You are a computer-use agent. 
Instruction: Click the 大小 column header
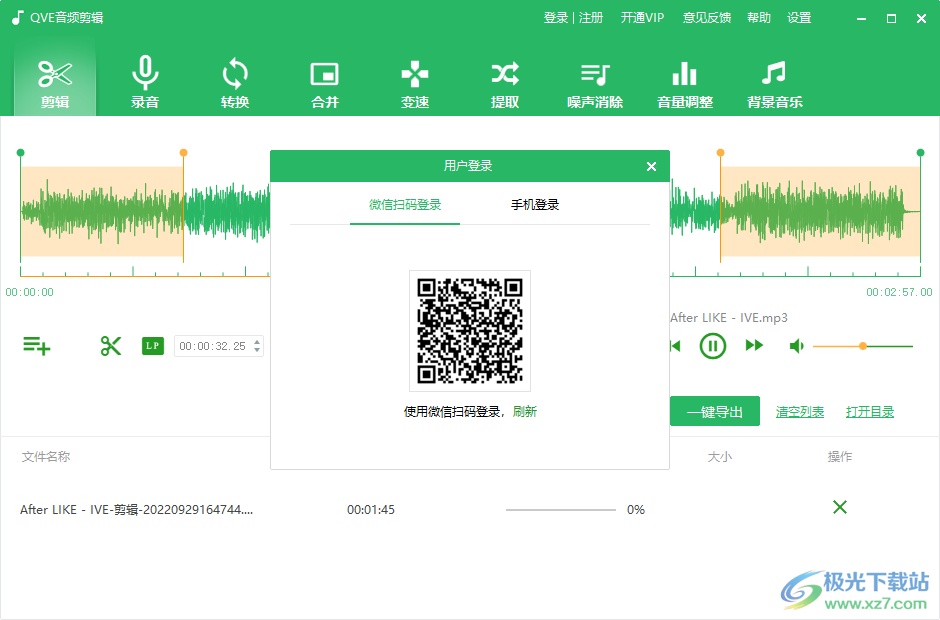(719, 457)
